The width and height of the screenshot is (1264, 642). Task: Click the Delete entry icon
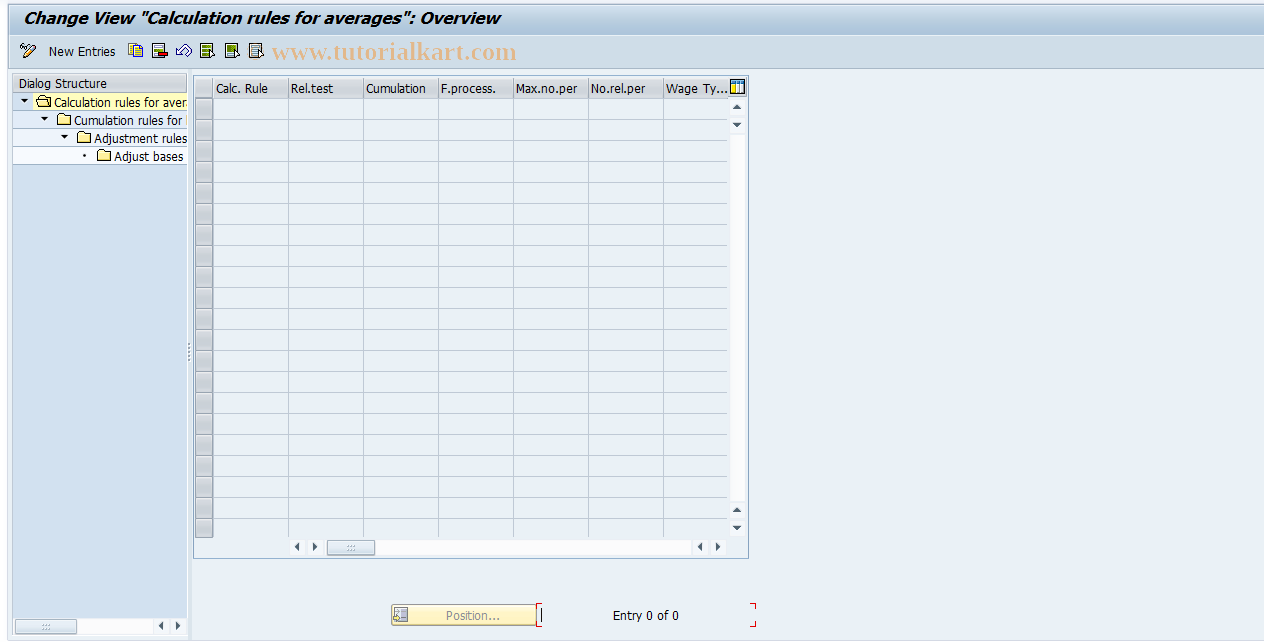point(160,51)
